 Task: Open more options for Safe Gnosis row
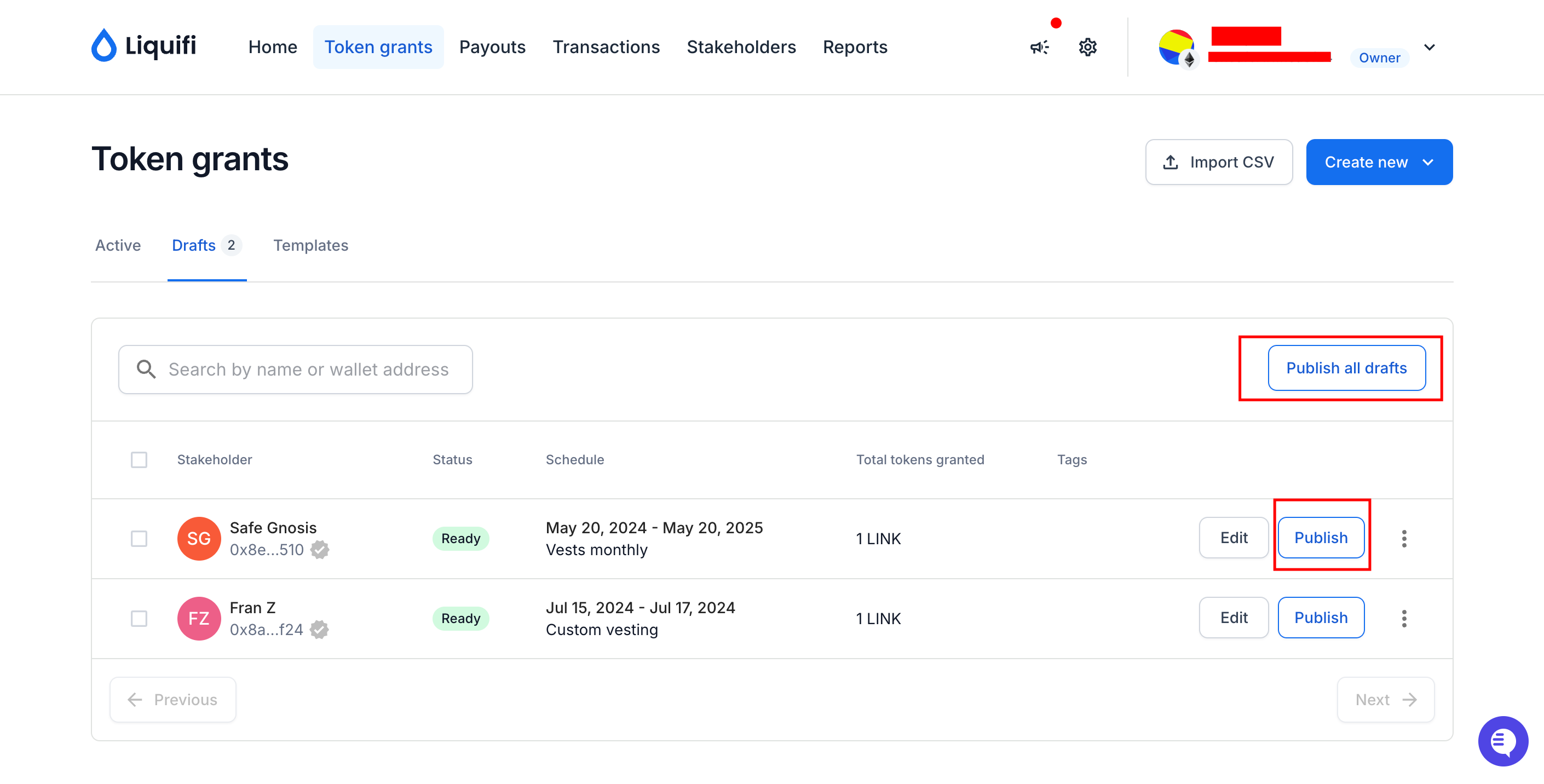coord(1404,538)
